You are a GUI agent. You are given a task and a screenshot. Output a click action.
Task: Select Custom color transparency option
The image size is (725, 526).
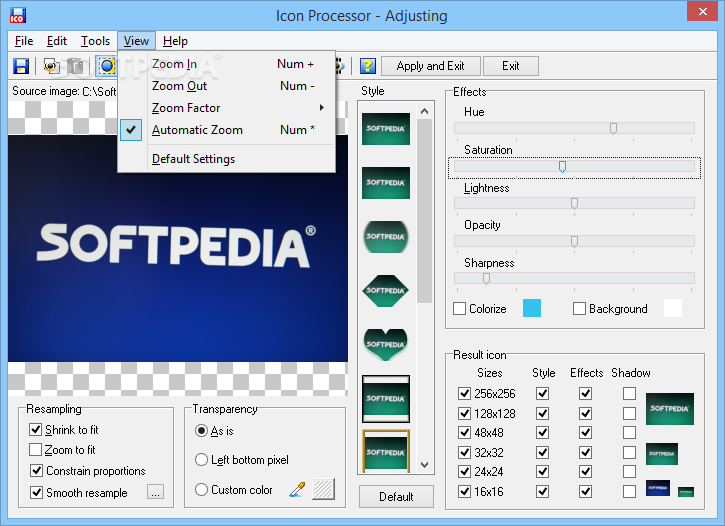(201, 489)
